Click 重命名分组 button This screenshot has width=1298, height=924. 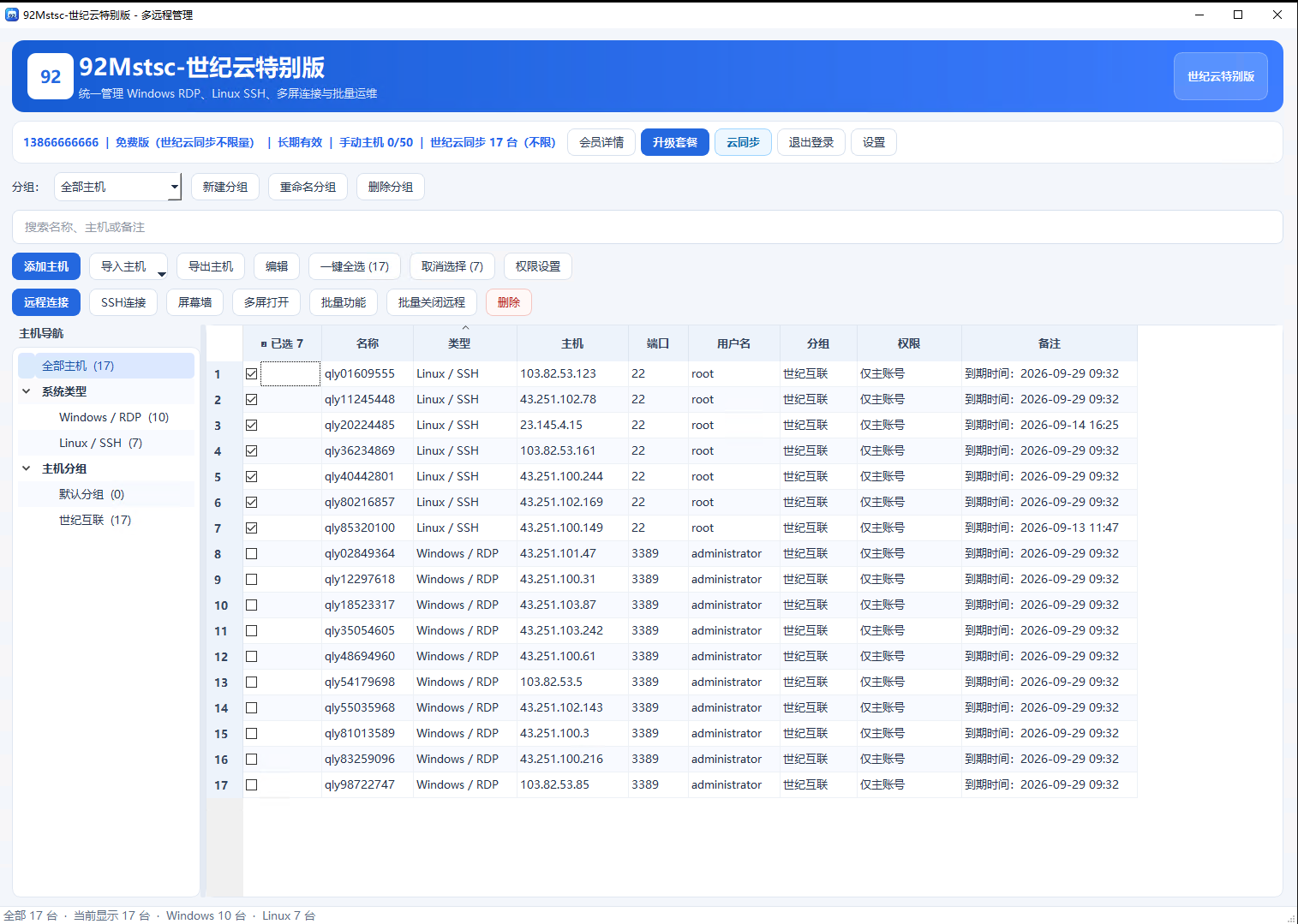point(308,187)
